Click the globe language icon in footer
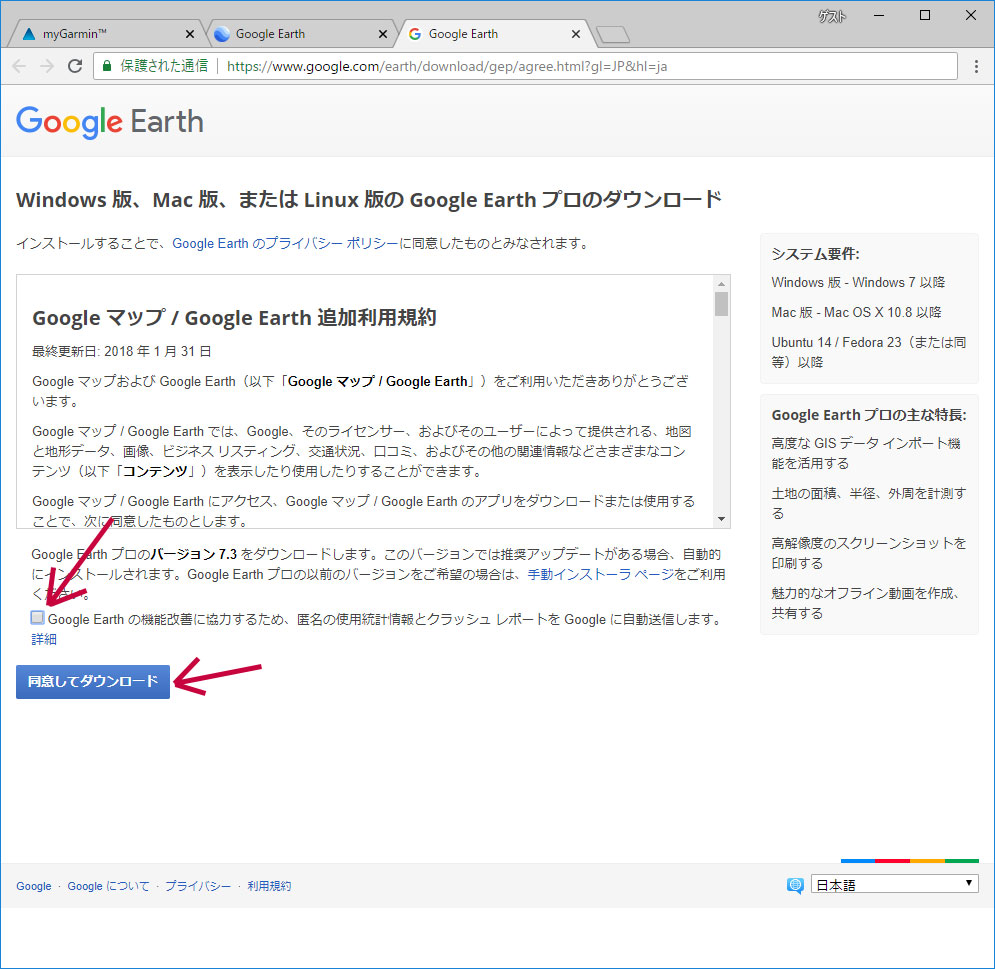The width and height of the screenshot is (995, 969). [795, 885]
